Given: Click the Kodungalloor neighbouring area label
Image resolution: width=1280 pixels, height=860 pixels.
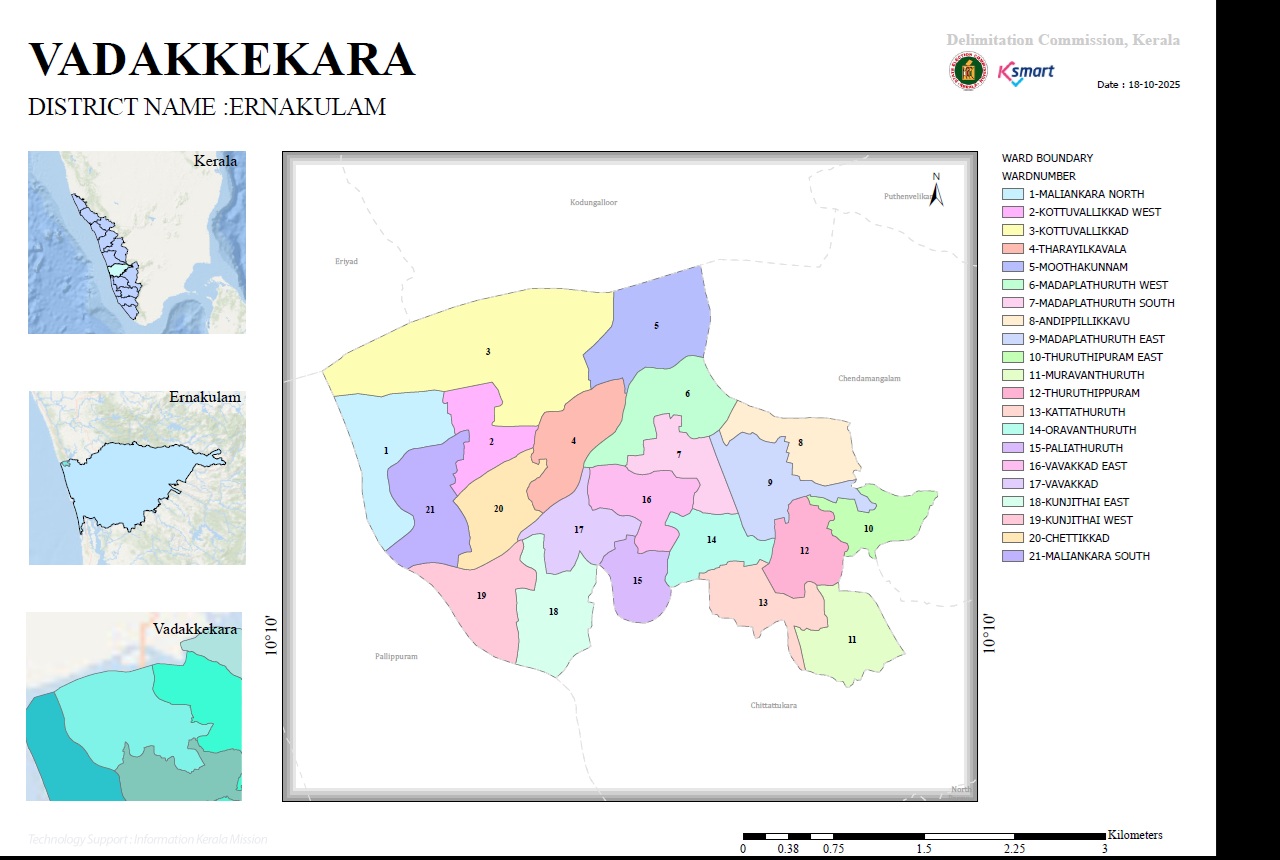Looking at the screenshot, I should 594,202.
